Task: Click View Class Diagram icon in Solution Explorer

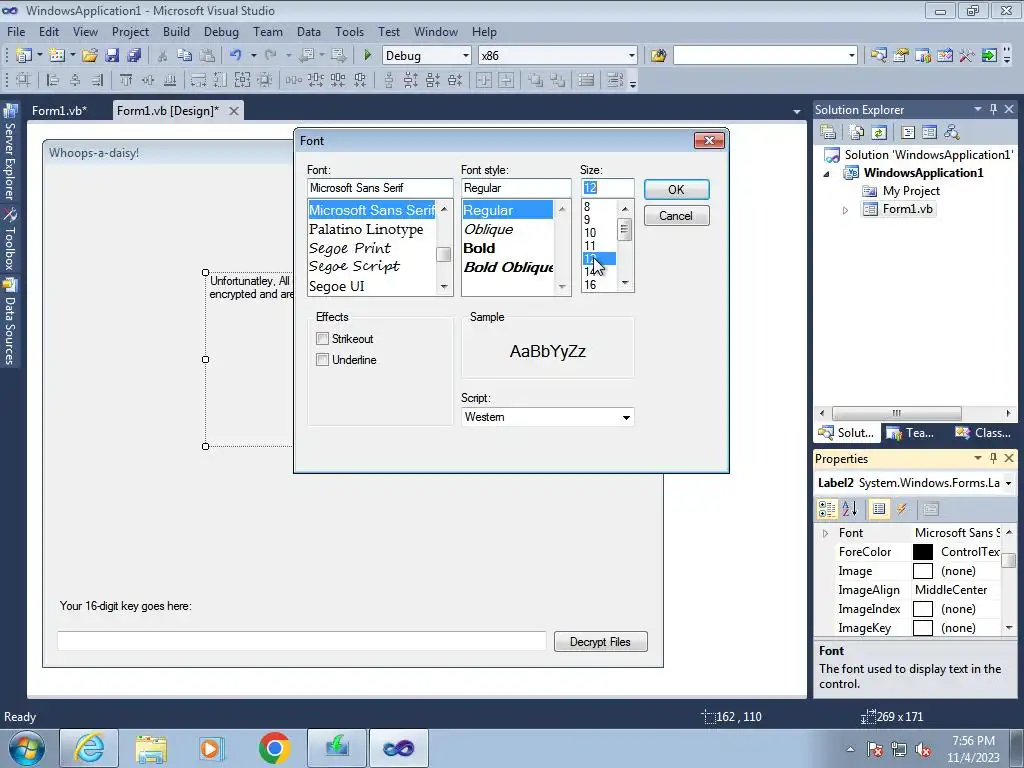Action: pos(952,133)
